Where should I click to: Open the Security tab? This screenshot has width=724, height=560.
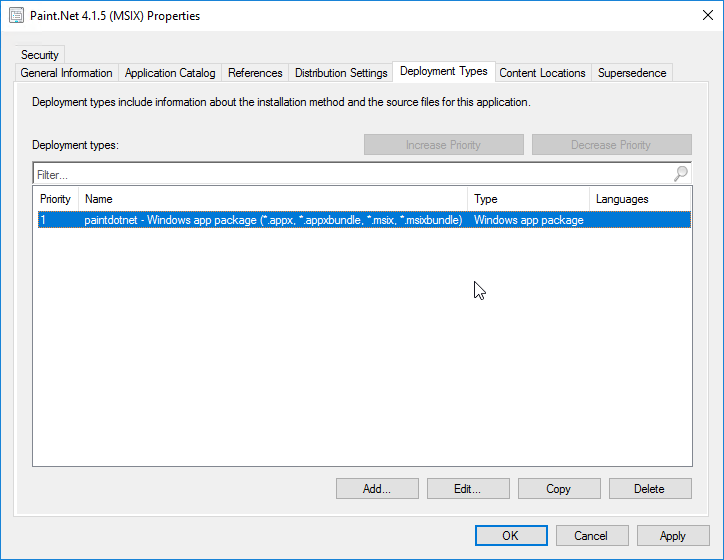40,55
